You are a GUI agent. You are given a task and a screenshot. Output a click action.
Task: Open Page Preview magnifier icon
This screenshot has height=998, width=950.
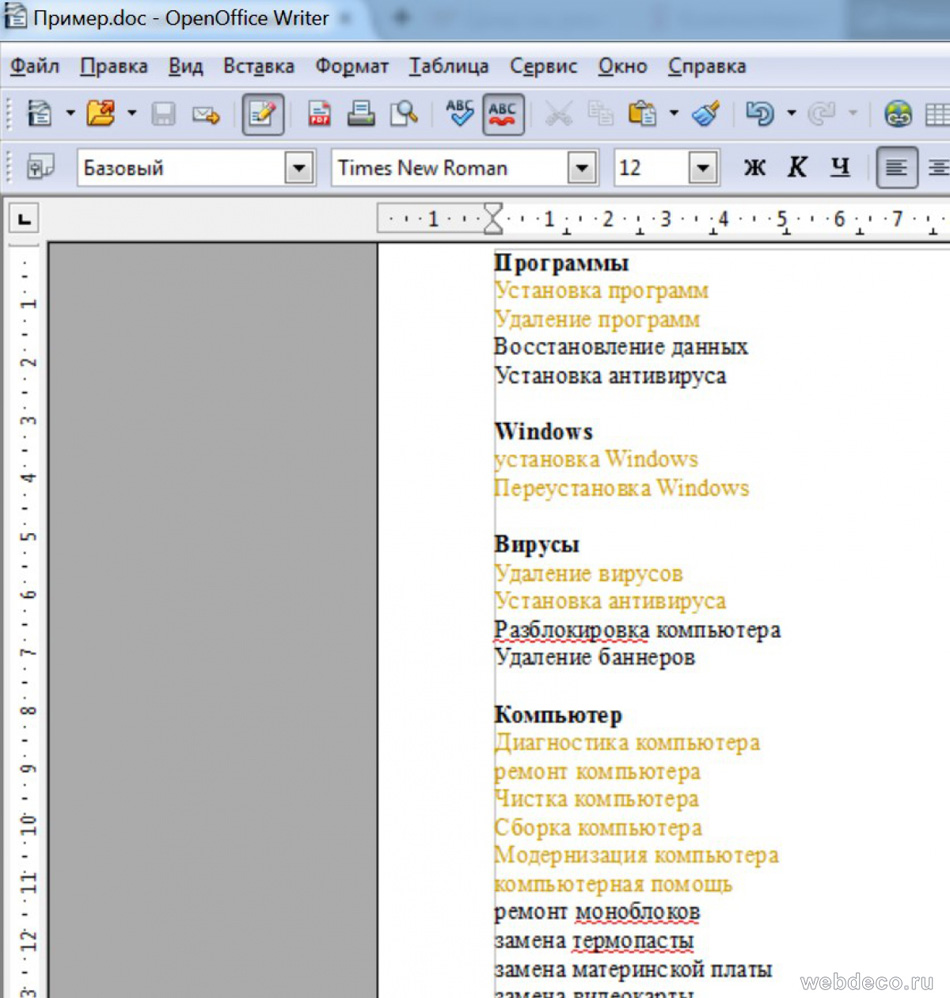coord(403,114)
